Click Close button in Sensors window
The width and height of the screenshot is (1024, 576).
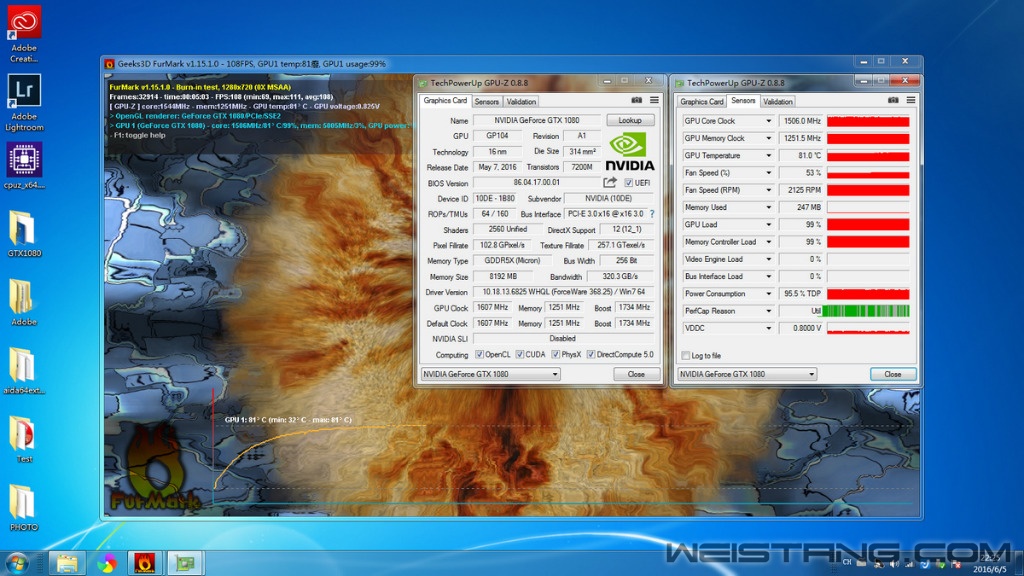point(893,374)
